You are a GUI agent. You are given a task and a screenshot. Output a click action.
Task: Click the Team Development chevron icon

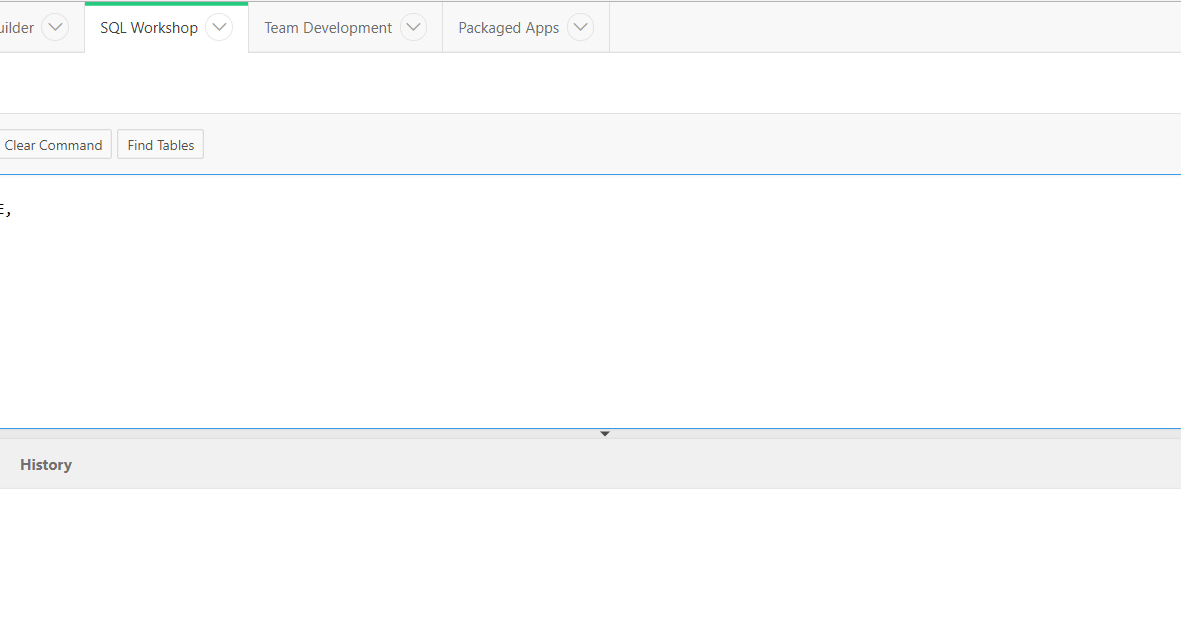point(413,27)
